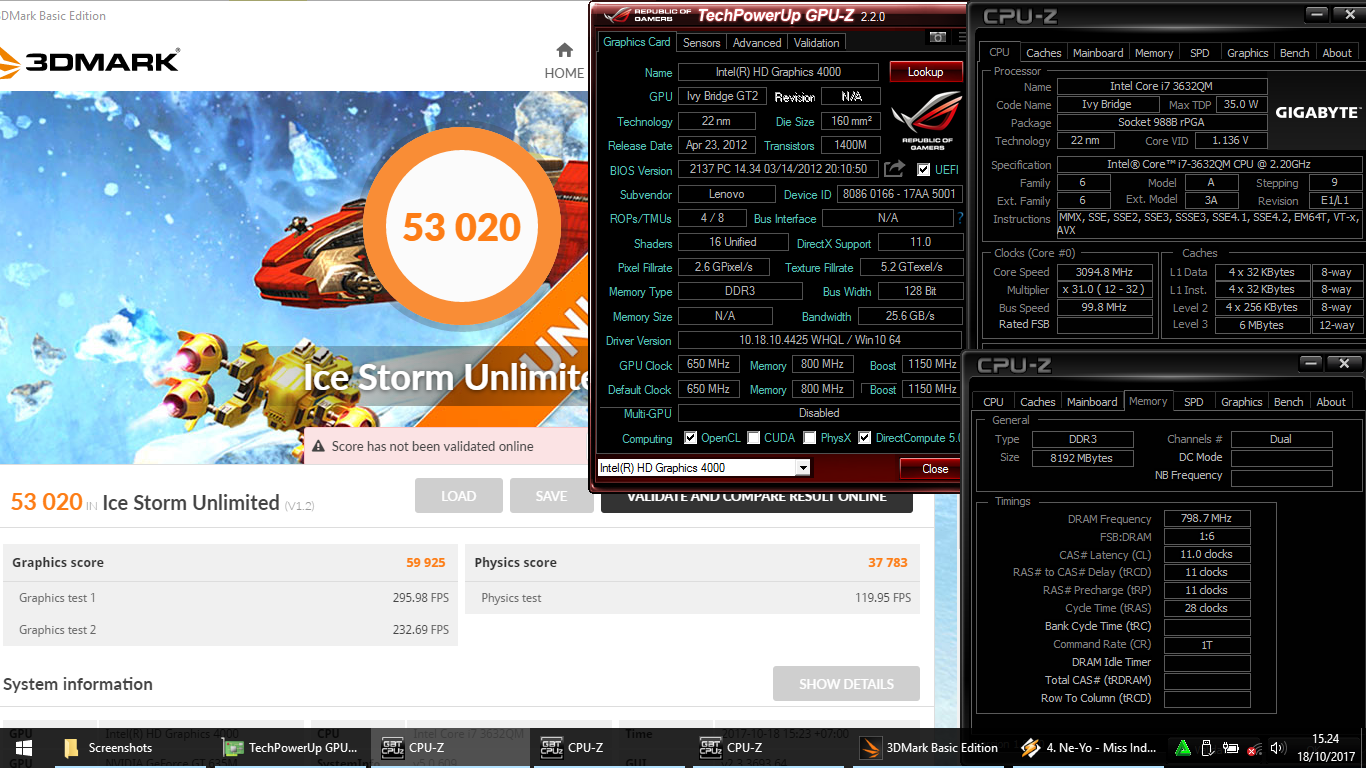
Task: Open the taskbar clock showing 15.24
Action: [1325, 747]
